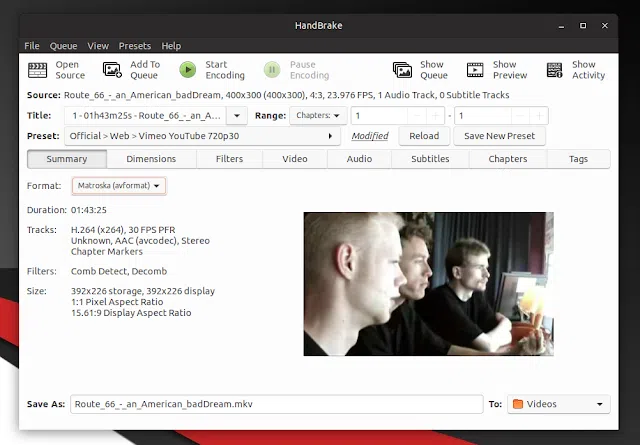
Task: Click the Title field showing 1 - 01h43m25s
Action: click(x=146, y=116)
